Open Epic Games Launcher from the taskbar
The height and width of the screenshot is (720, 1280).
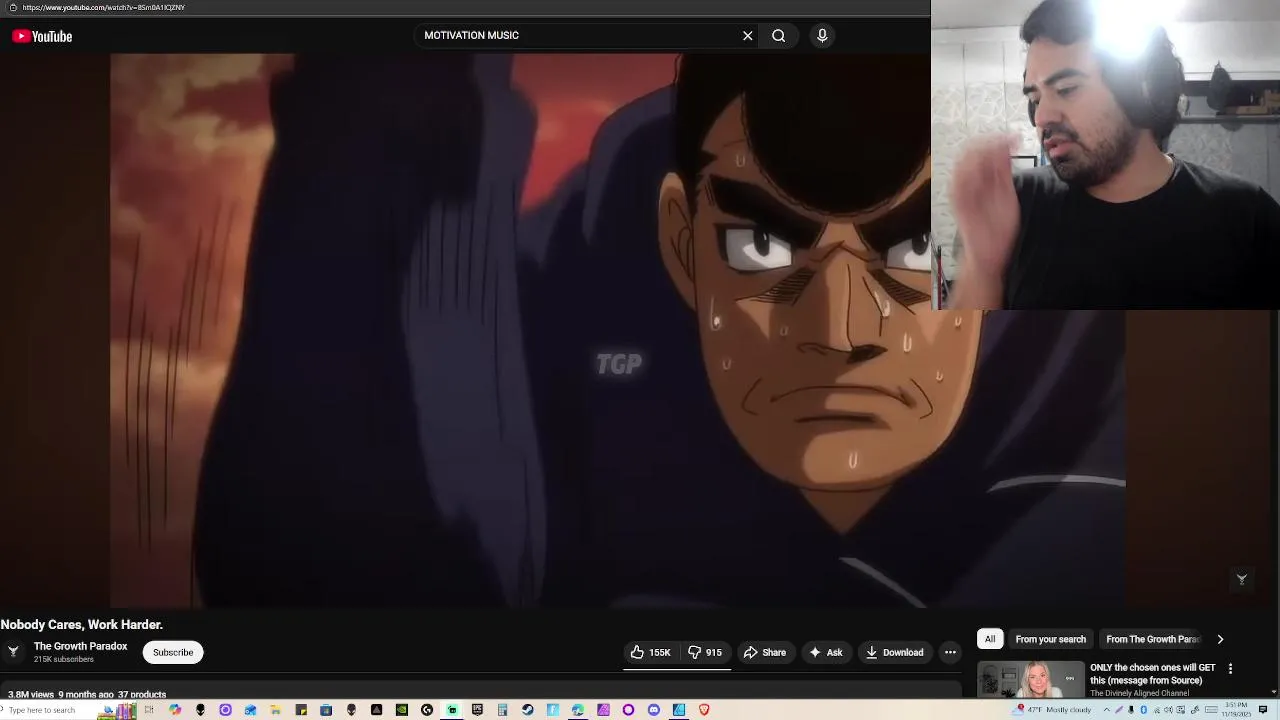[x=477, y=710]
